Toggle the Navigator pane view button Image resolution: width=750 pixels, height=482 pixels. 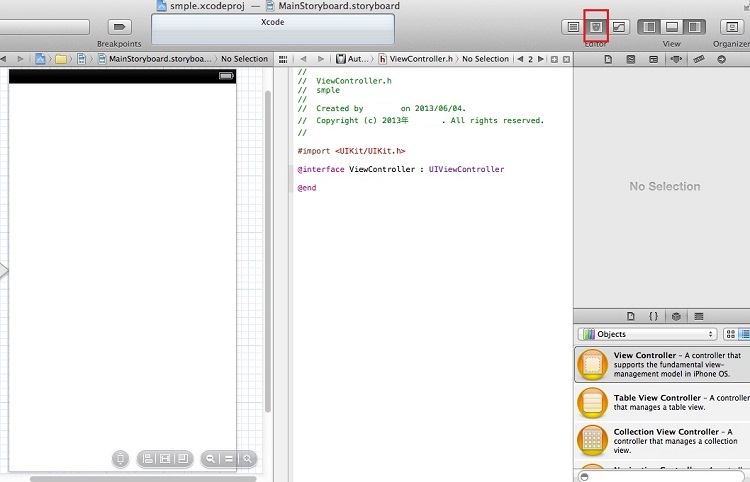pos(649,27)
